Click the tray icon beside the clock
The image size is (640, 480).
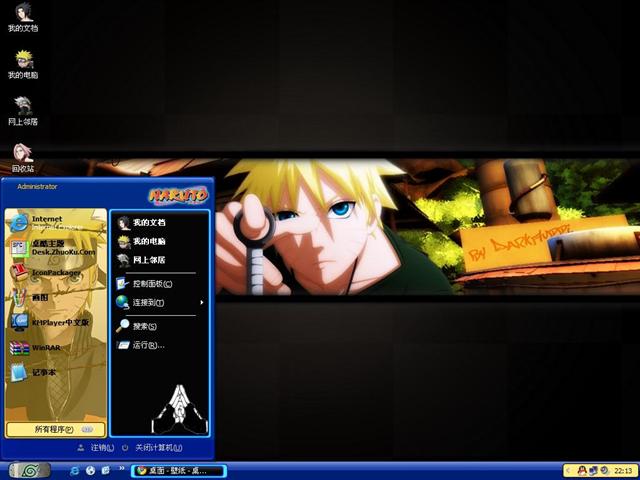pos(604,471)
